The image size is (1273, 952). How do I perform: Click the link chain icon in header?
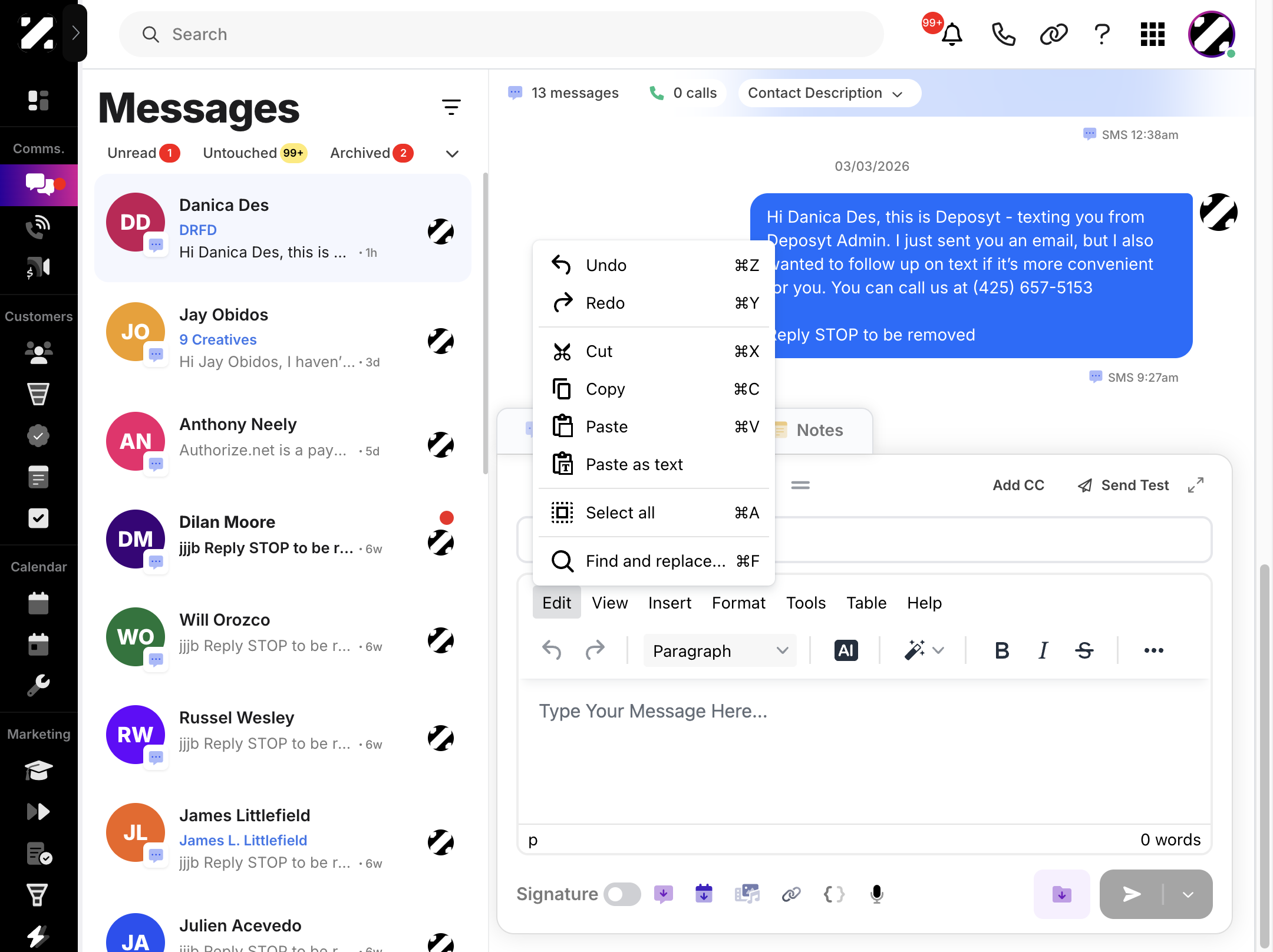click(x=1053, y=34)
